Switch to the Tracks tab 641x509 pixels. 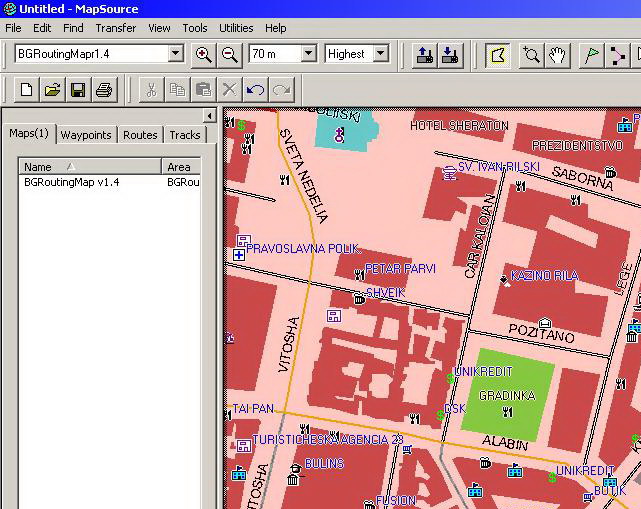coord(185,135)
